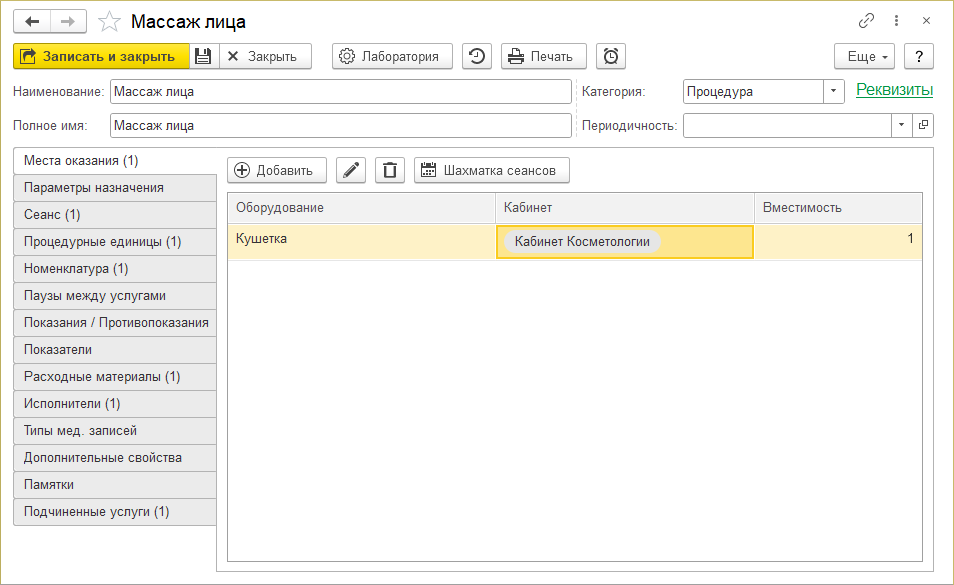This screenshot has height=585, width=954.
Task: Go back with left arrow
Action: (x=32, y=21)
